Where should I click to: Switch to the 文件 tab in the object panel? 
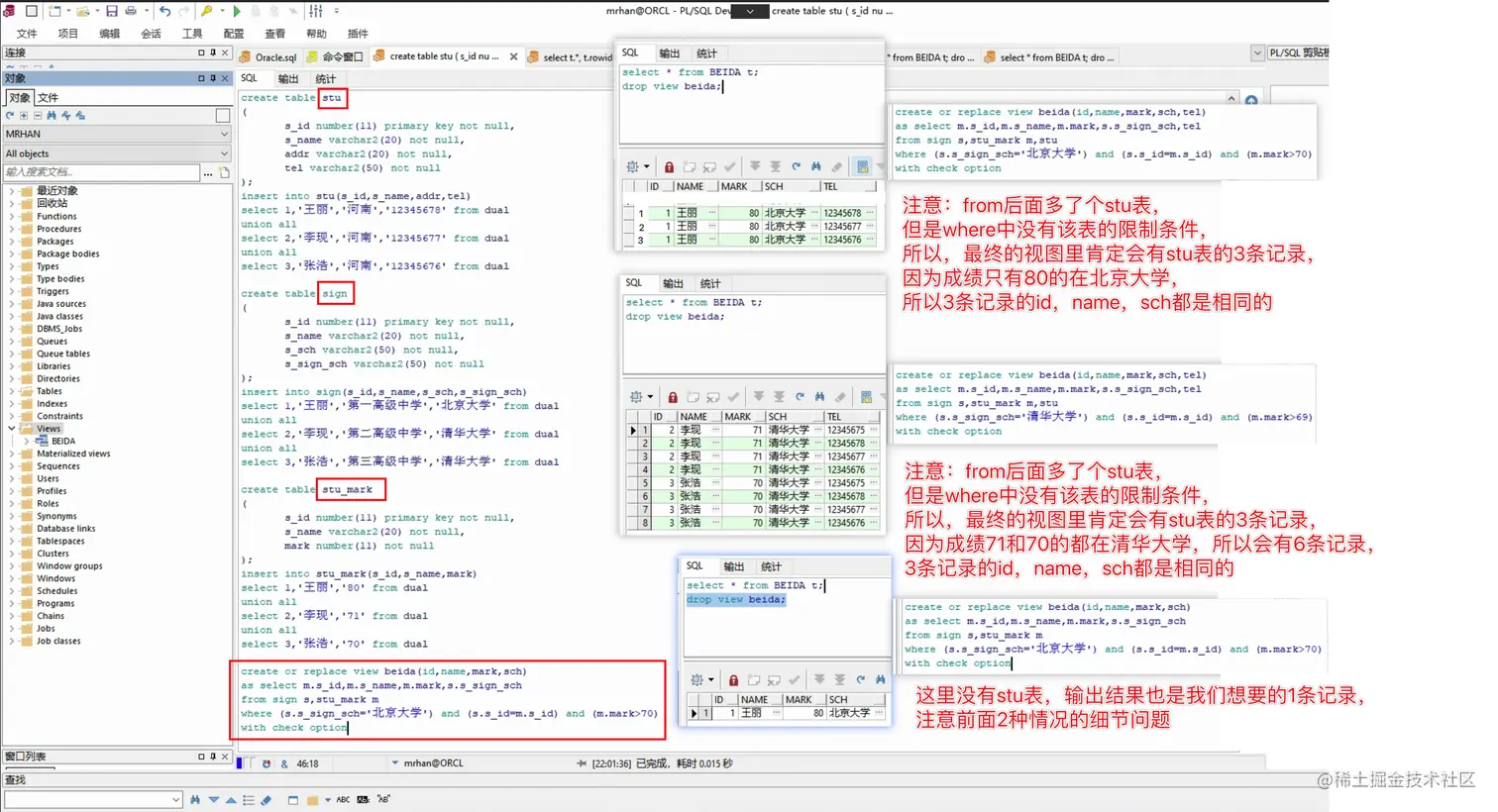[48, 97]
